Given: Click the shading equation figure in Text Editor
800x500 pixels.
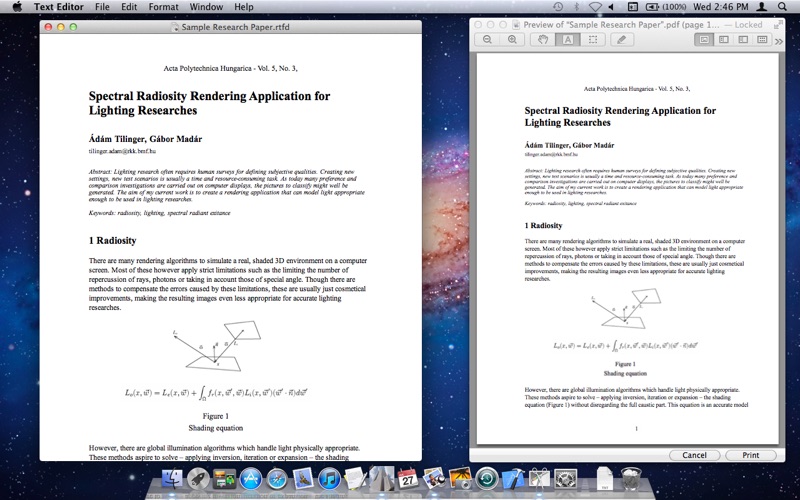Looking at the screenshot, I should click(x=216, y=392).
